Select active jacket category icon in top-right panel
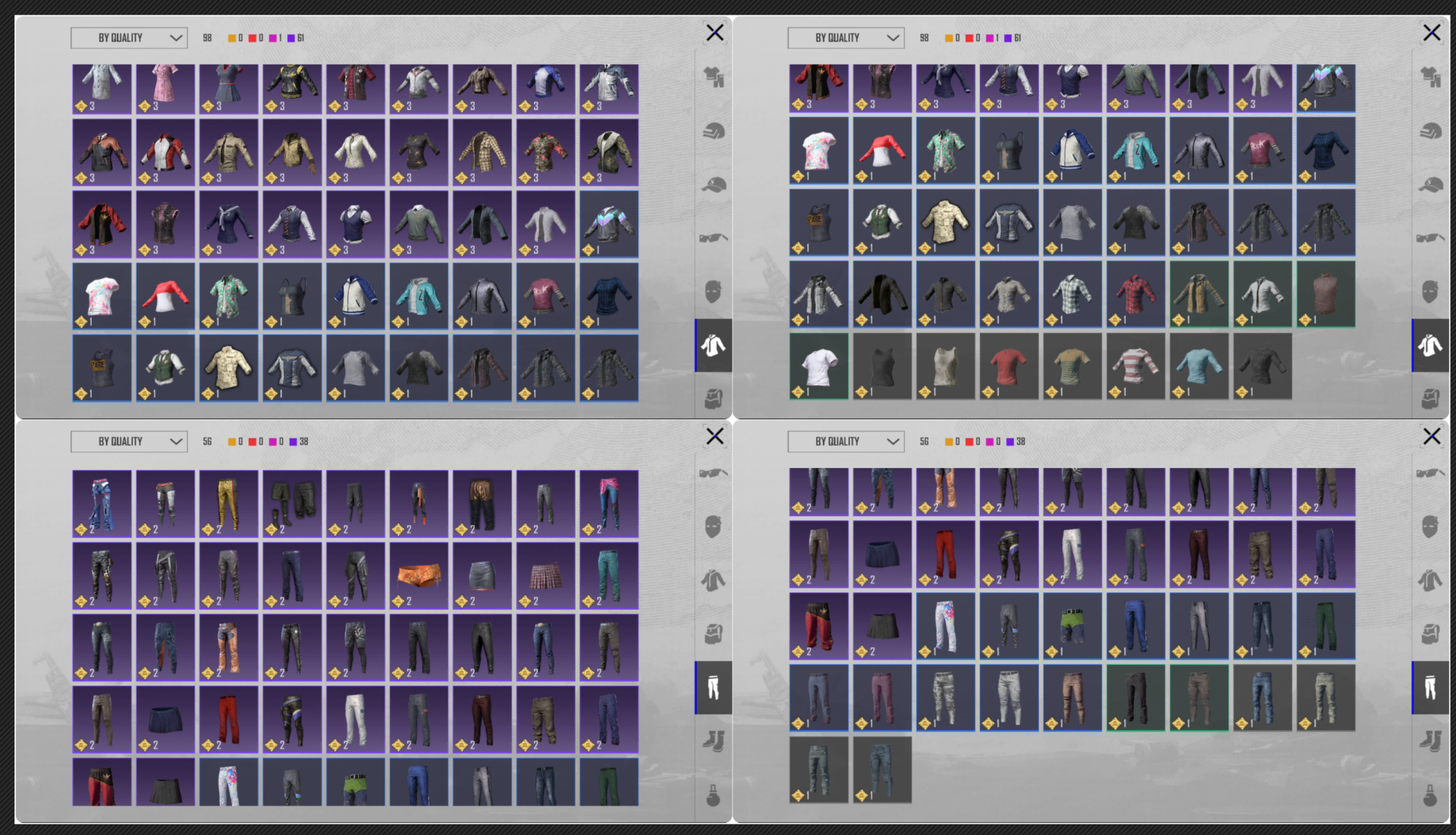The image size is (1456, 835). (x=1430, y=346)
